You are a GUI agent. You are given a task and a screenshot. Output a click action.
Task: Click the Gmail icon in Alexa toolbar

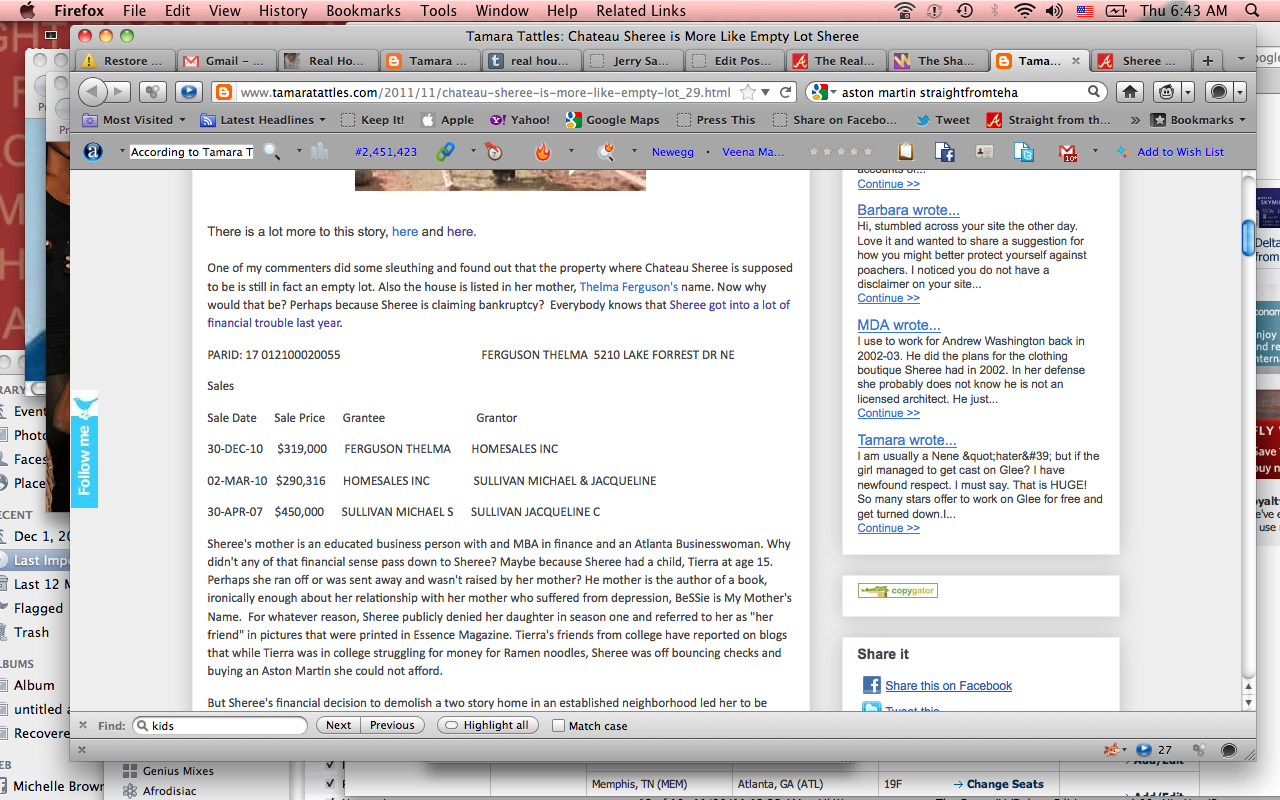point(1067,152)
